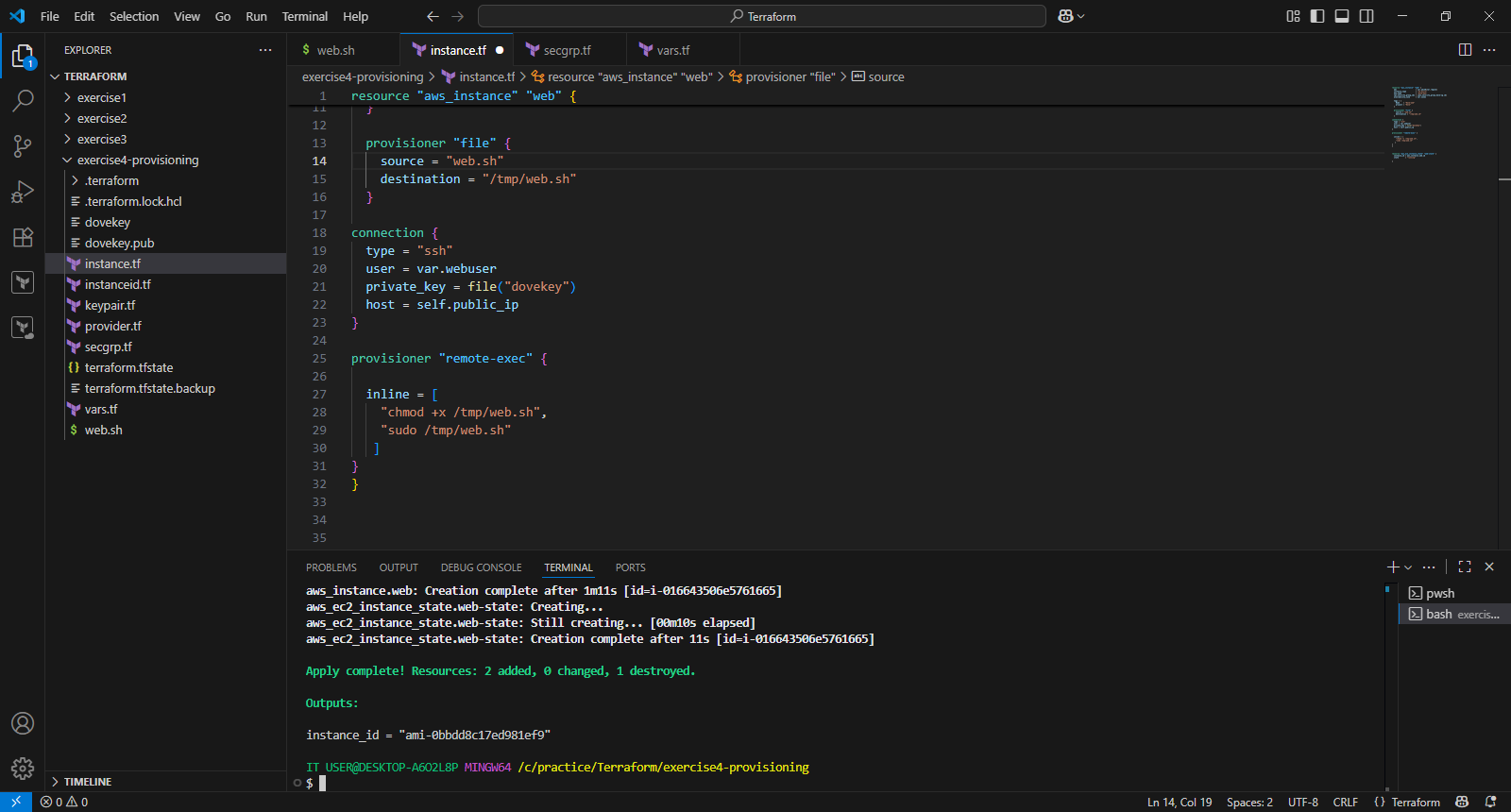Open terminal panel More Actions ellipsis

(x=1429, y=567)
